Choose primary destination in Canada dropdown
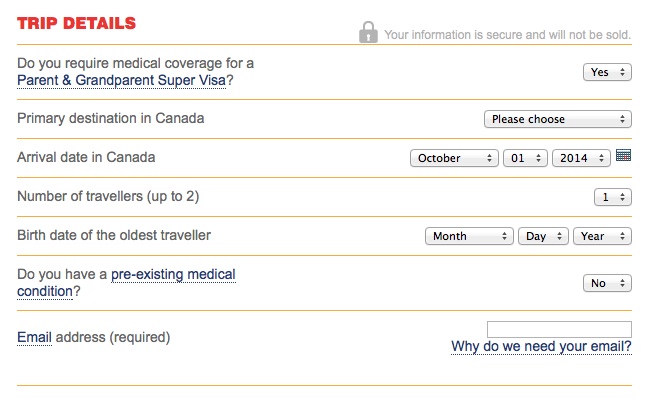Screen dimensions: 647x398 (x=557, y=119)
